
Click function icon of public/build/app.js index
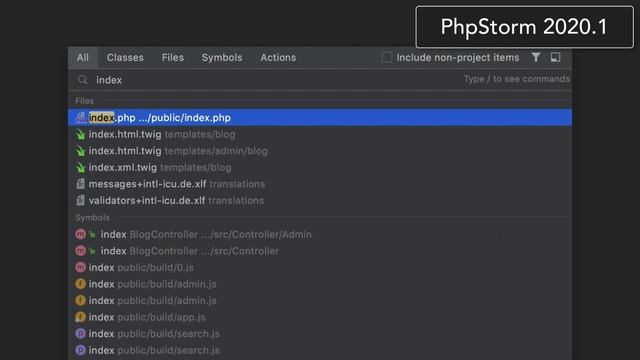80,317
